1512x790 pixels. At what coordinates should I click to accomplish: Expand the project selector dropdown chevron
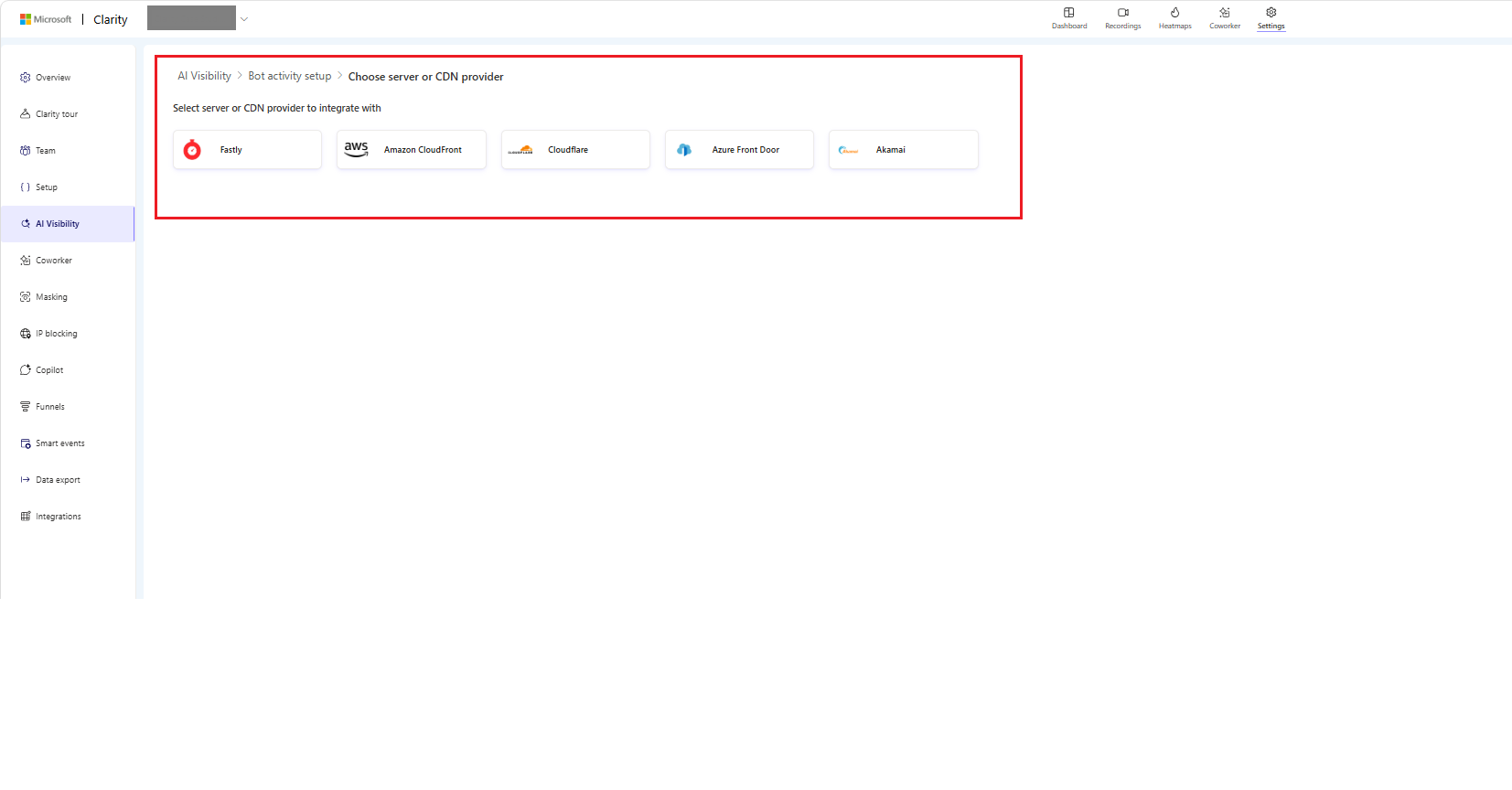[x=244, y=19]
